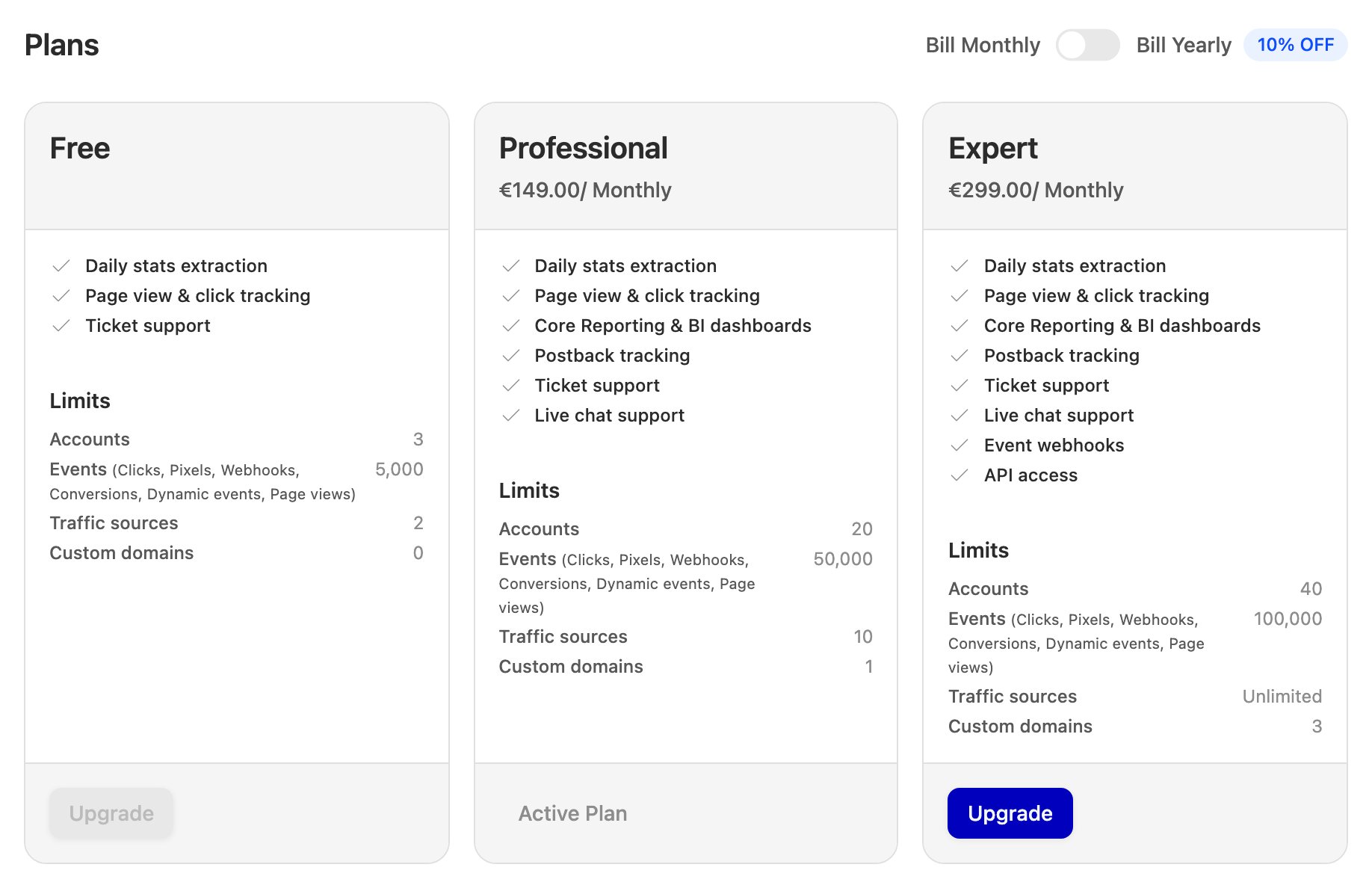Click checkmark beside Page view tracking in Professional
Image resolution: width=1372 pixels, height=888 pixels.
pyautogui.click(x=511, y=296)
